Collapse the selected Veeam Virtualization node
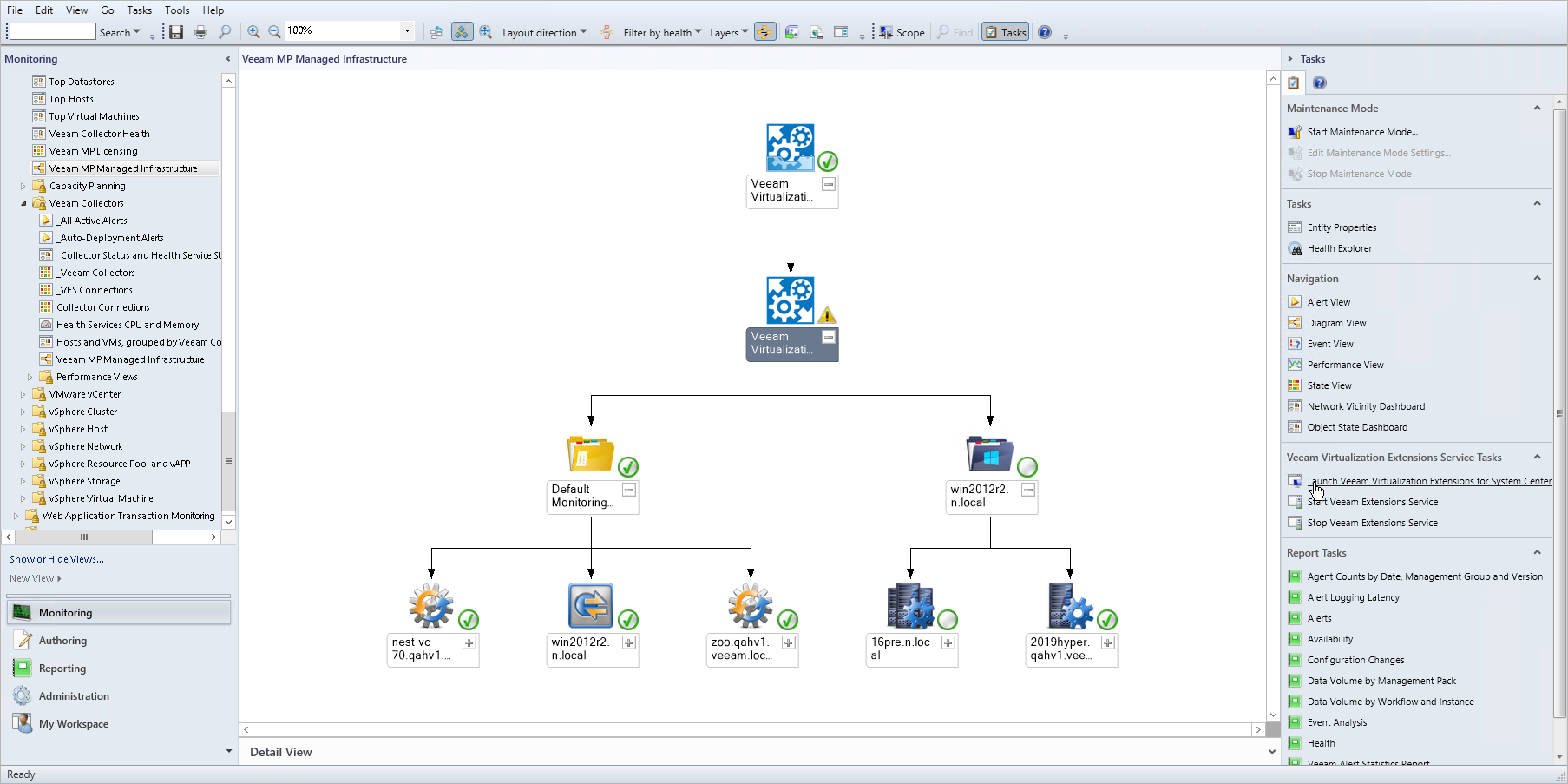This screenshot has width=1568, height=784. tap(829, 337)
